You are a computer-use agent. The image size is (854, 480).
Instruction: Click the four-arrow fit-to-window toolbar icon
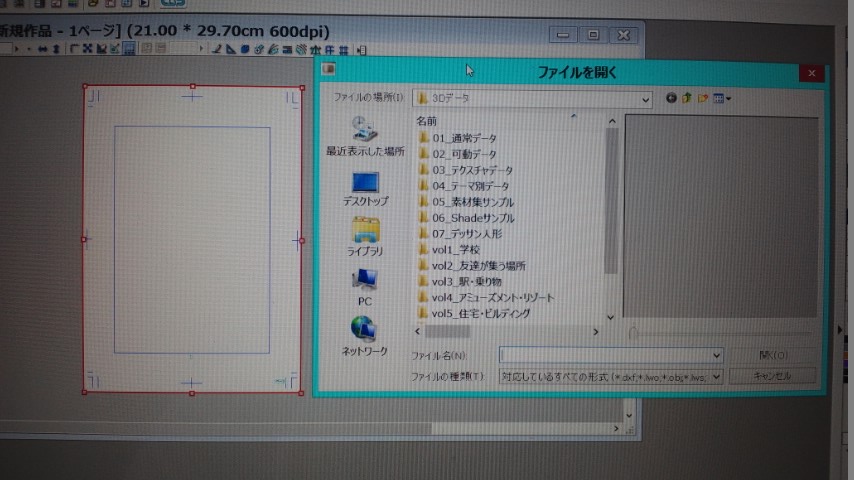87,49
